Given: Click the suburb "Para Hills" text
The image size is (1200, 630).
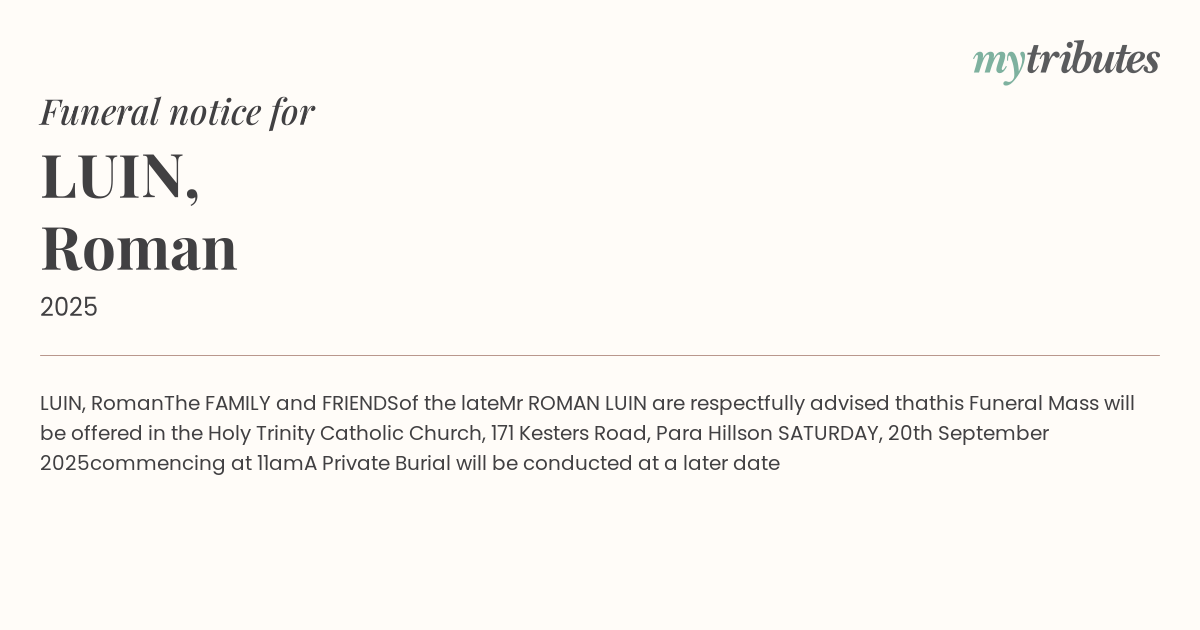Looking at the screenshot, I should click(x=703, y=433).
